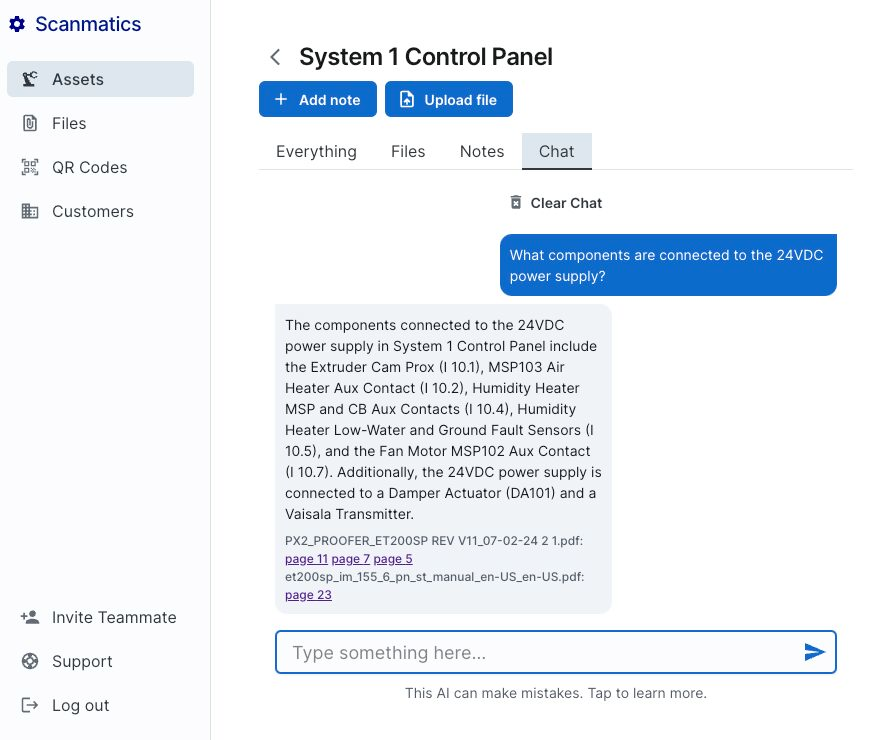The image size is (878, 740).
Task: Select the Files tab
Action: [x=408, y=151]
